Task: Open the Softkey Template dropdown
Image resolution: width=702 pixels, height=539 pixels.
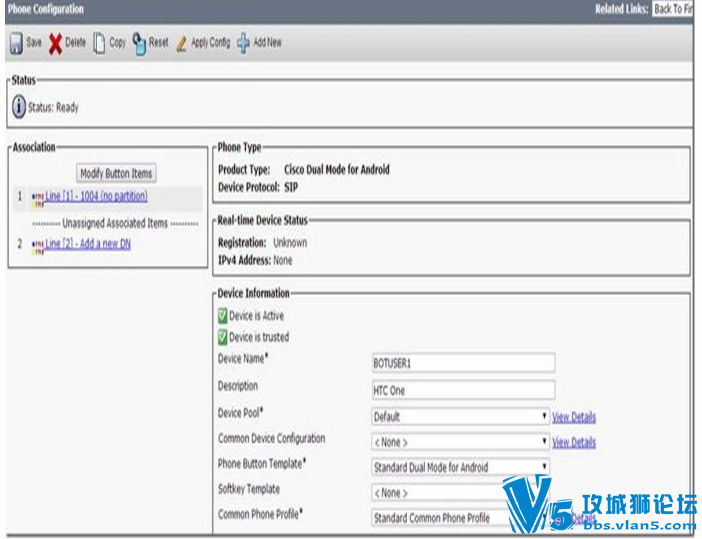Action: coord(460,493)
